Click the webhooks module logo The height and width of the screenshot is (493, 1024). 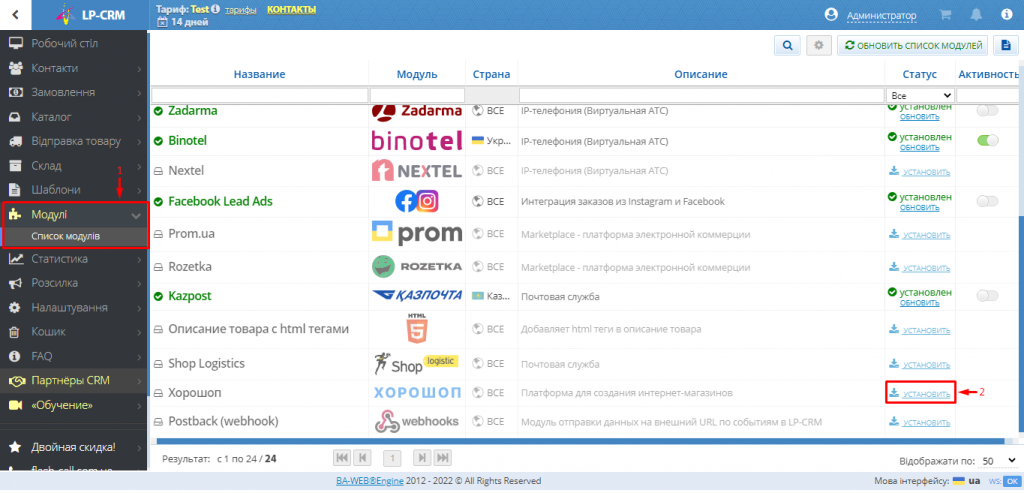(x=417, y=421)
